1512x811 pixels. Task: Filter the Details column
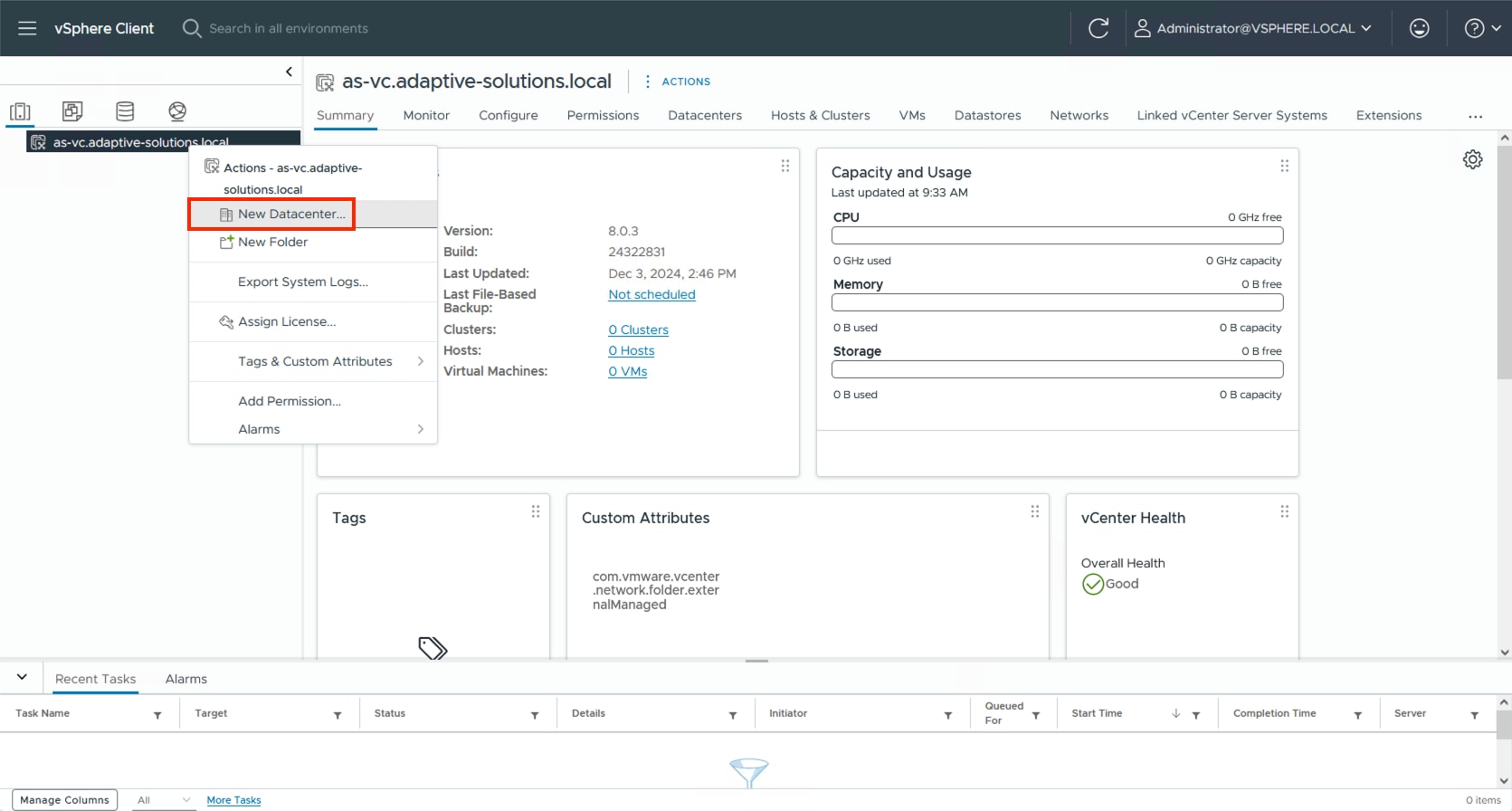[733, 715]
